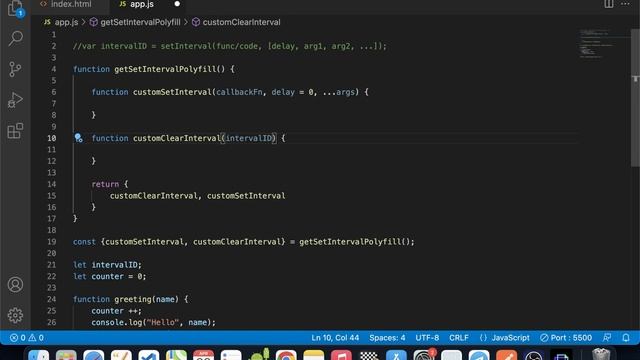Change indentation via Spaces: 4

tap(387, 338)
